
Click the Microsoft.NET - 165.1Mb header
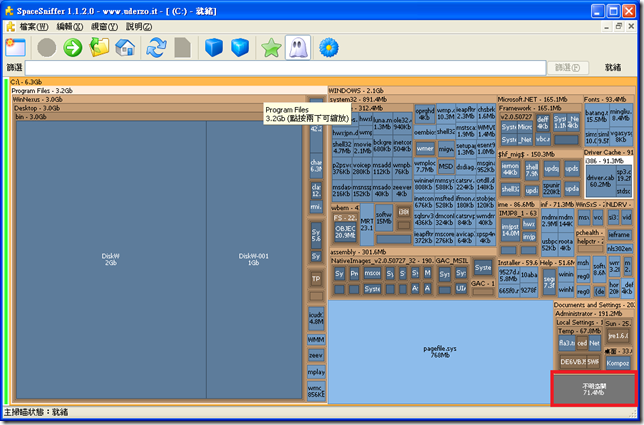click(539, 99)
